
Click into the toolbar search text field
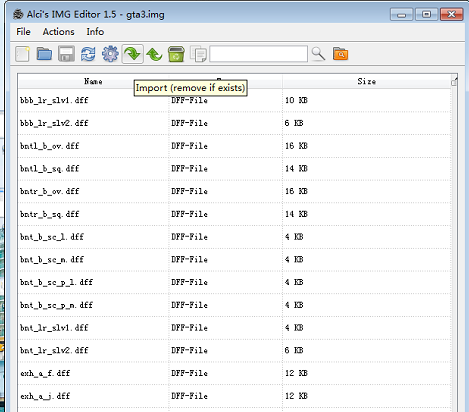(x=258, y=54)
